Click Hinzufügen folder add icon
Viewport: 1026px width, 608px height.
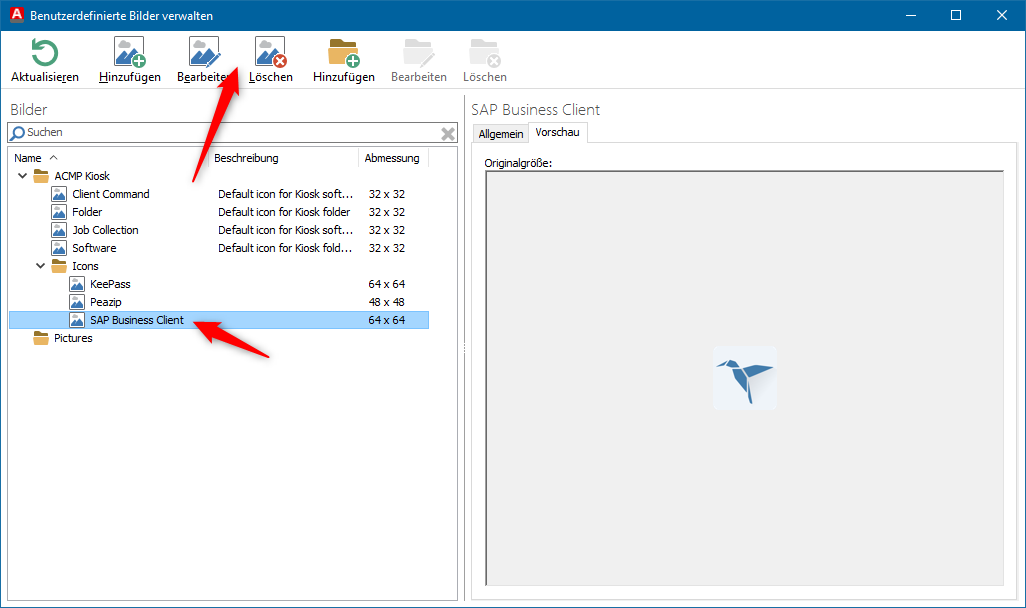344,54
